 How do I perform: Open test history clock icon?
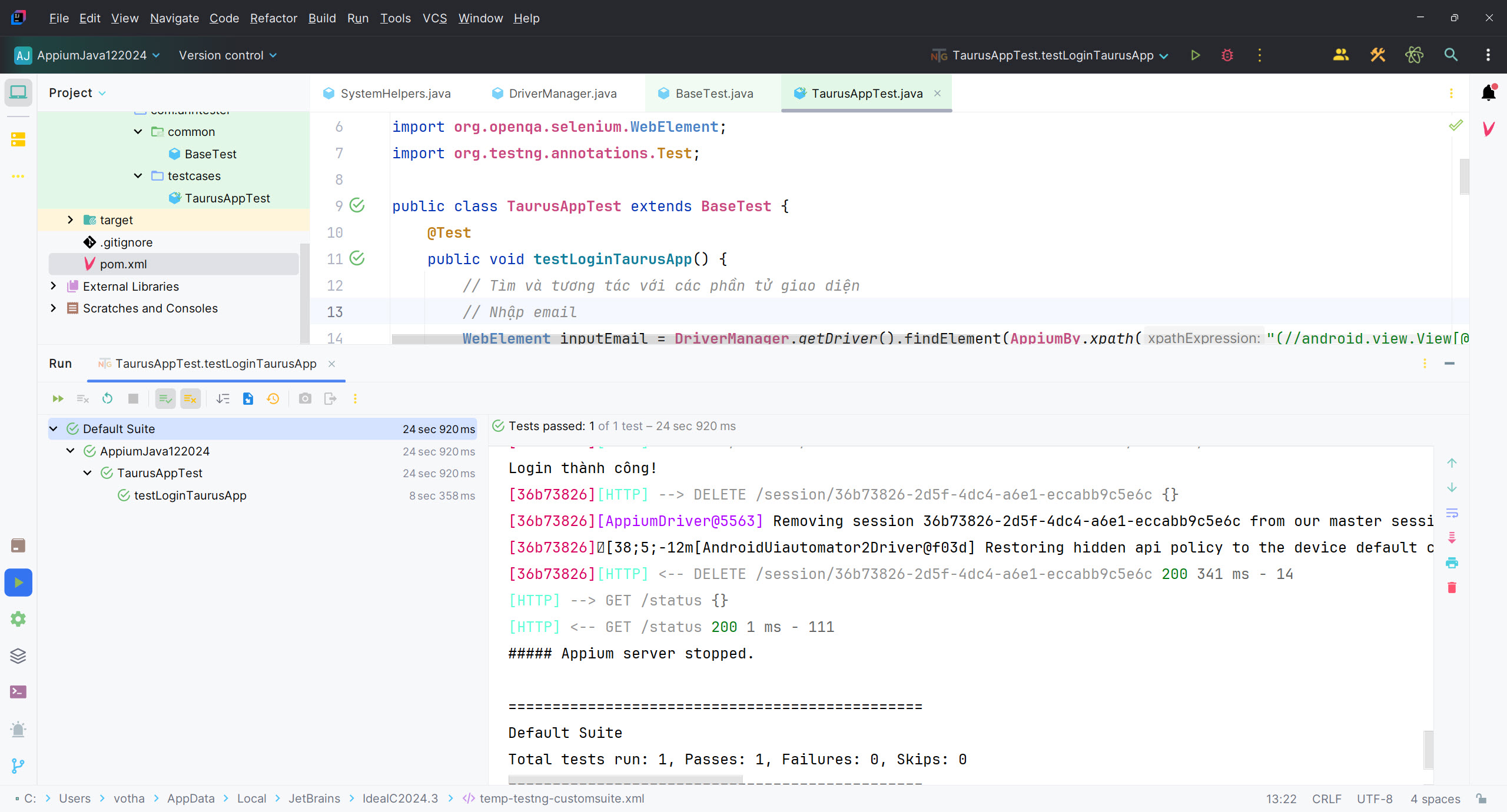click(x=273, y=398)
